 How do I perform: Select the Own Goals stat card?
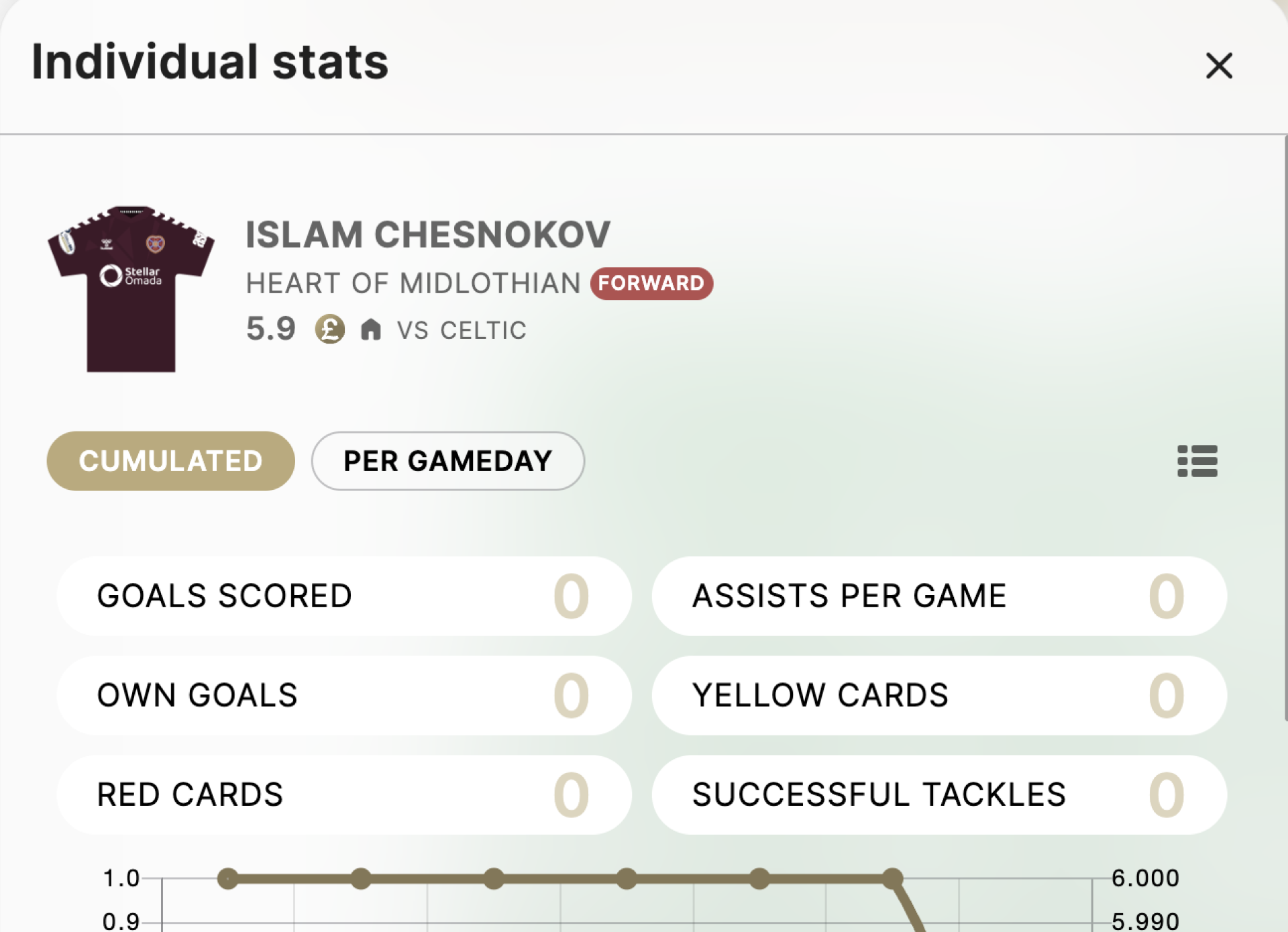343,695
